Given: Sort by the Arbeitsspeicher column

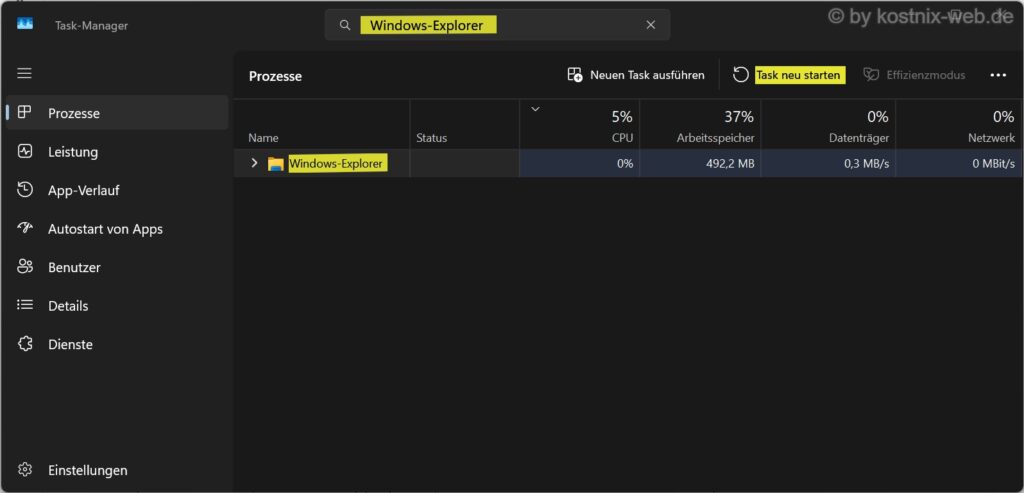Looking at the screenshot, I should pos(700,123).
